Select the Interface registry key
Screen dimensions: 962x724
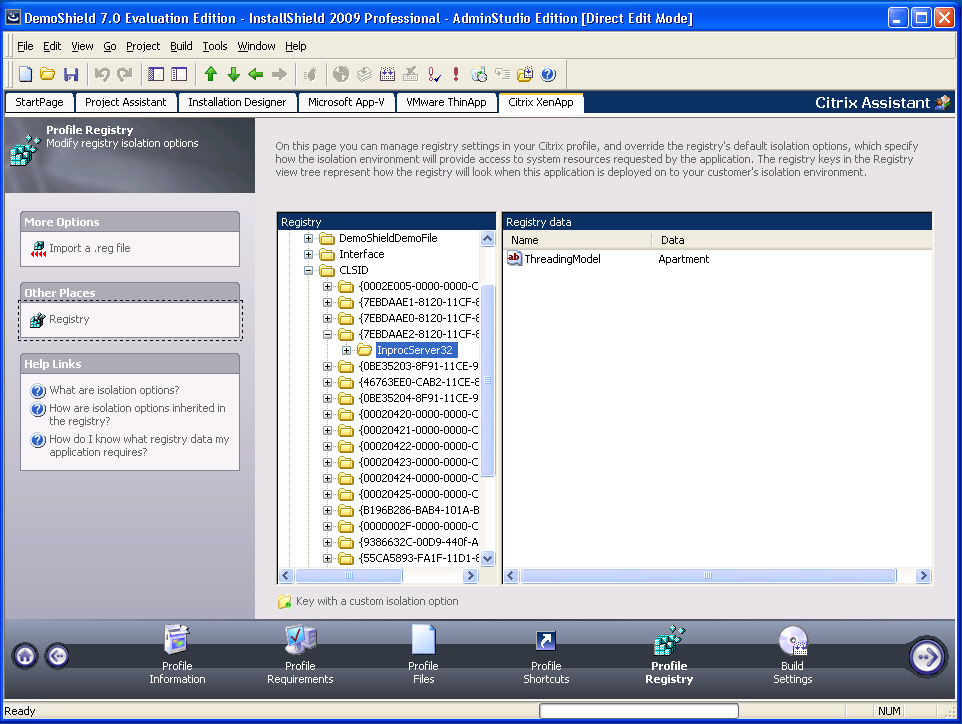[x=361, y=254]
